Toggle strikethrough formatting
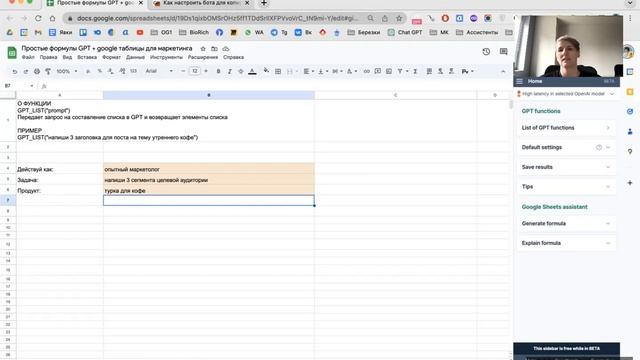Screen dimensions: 640x360 tap(240, 71)
